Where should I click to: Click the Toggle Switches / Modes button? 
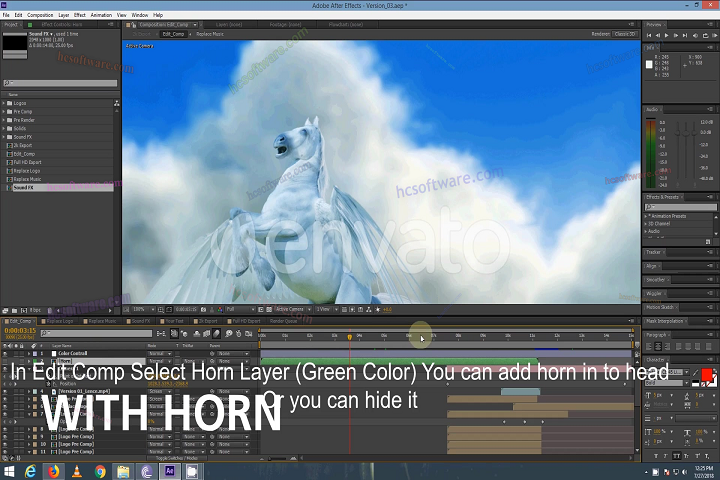(177, 458)
